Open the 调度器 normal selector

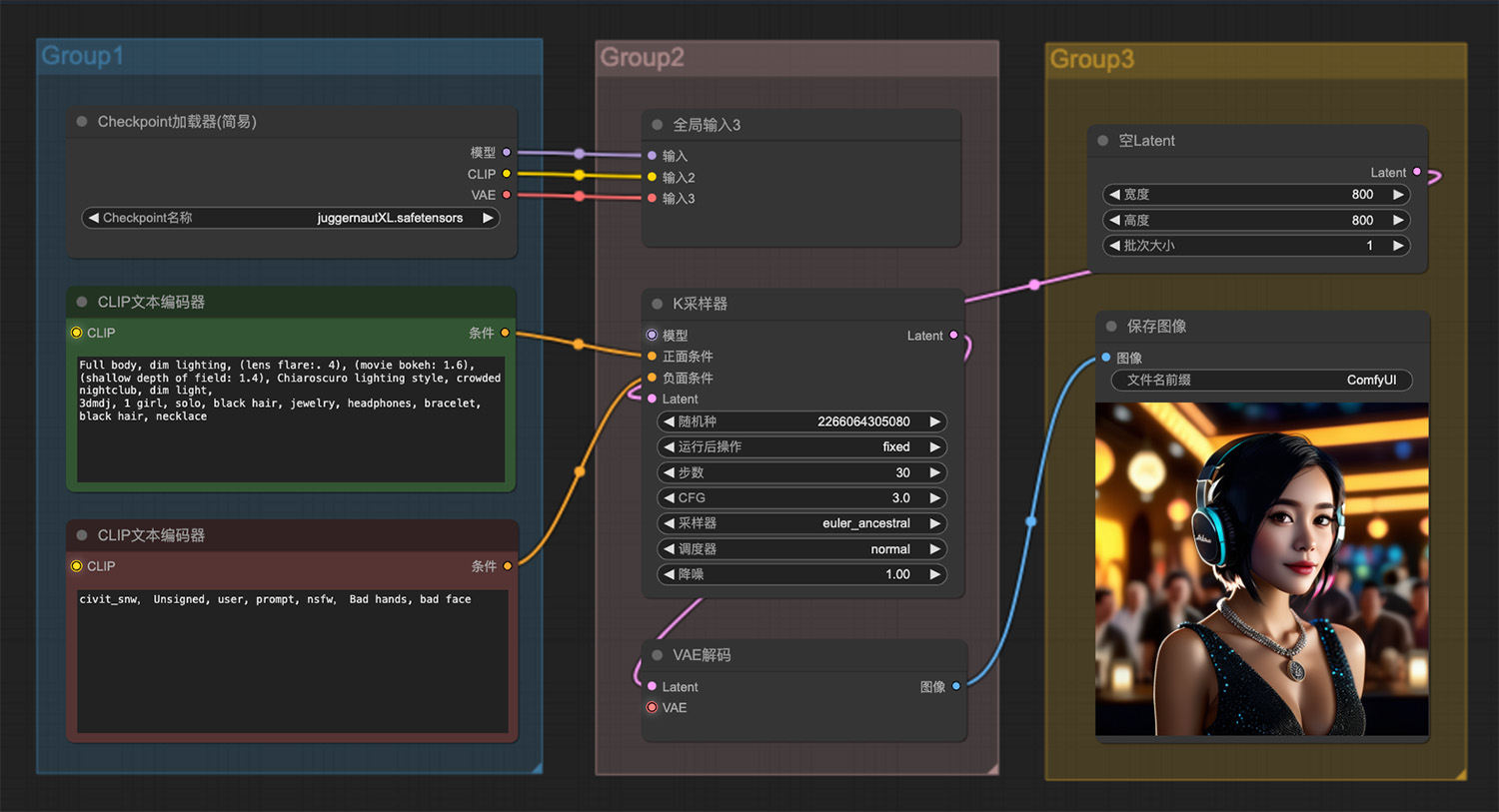point(801,549)
